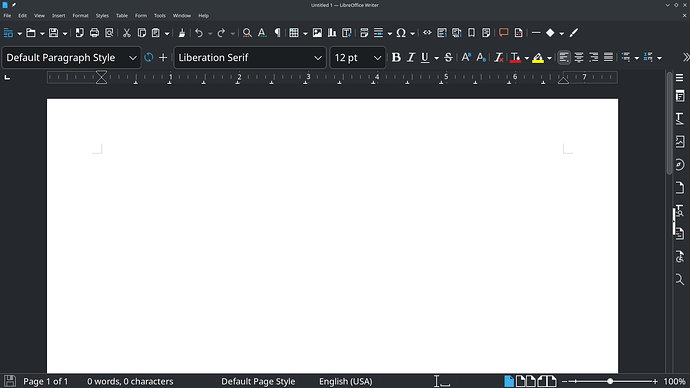This screenshot has width=690, height=388.
Task: Insert a text box
Action: tap(347, 33)
